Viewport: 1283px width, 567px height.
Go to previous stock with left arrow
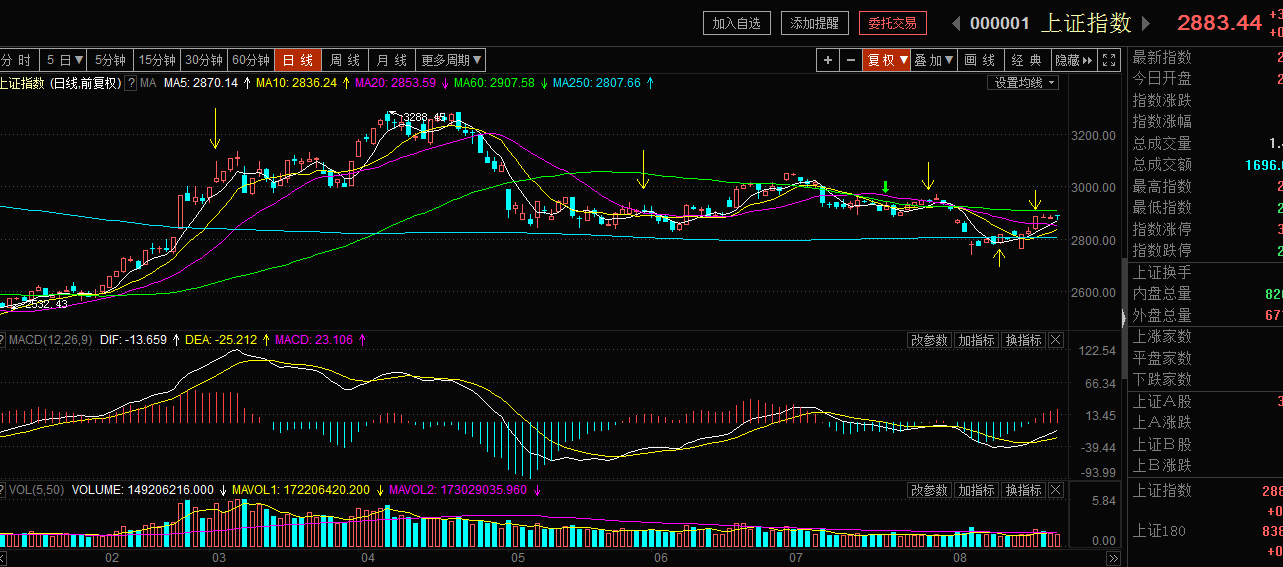[956, 23]
